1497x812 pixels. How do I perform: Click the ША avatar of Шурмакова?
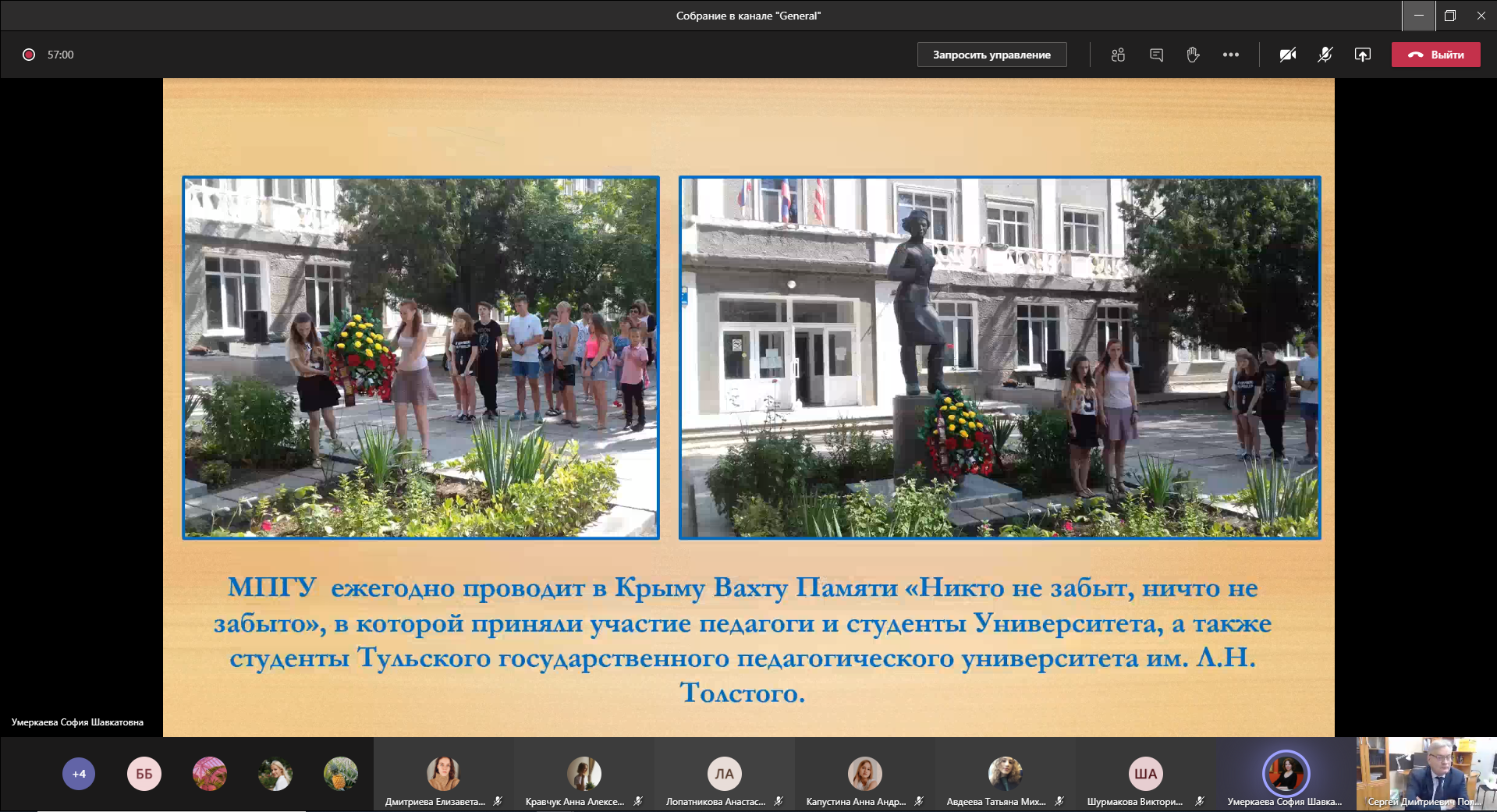point(1145,774)
